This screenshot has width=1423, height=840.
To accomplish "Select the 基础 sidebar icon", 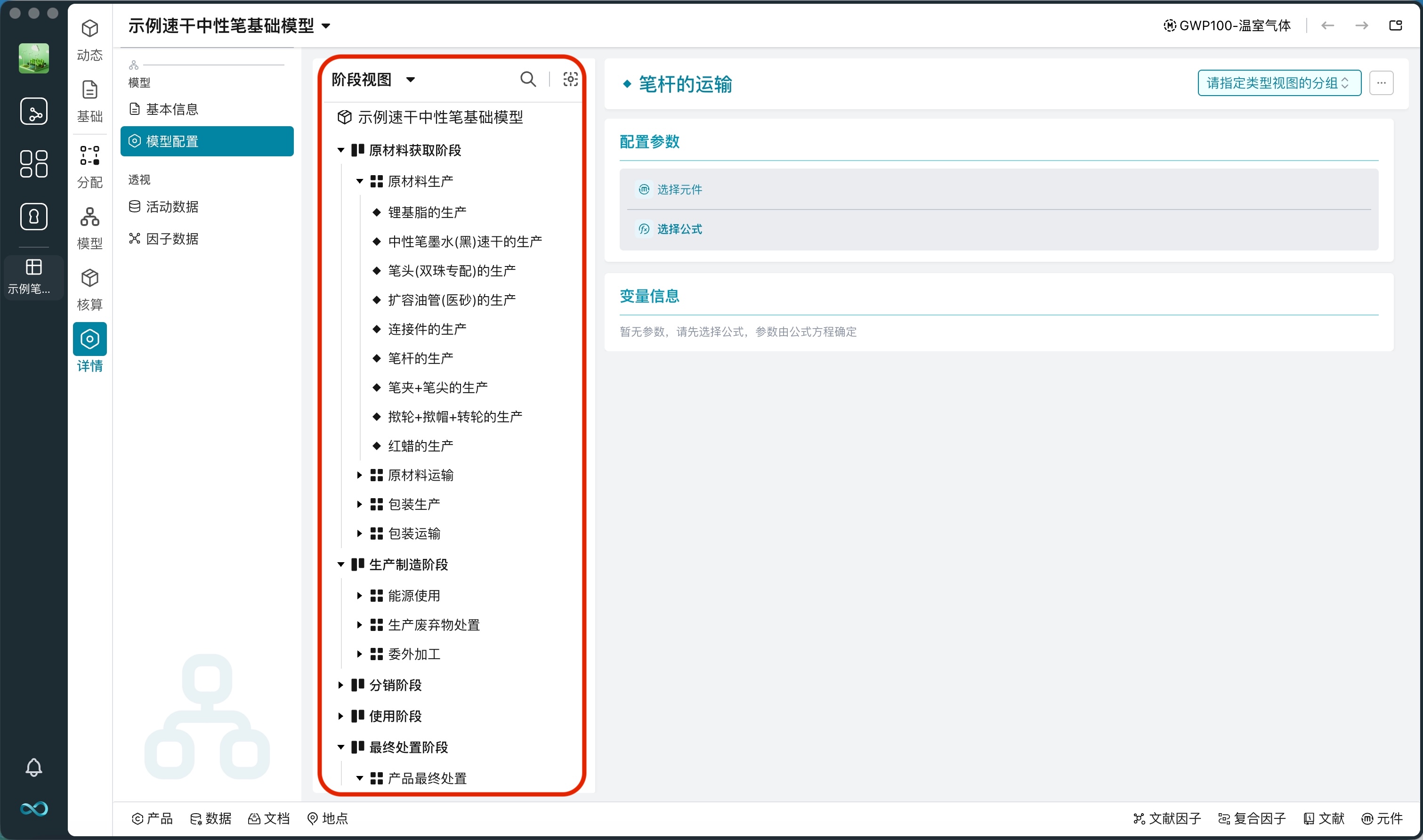I will coord(89,101).
